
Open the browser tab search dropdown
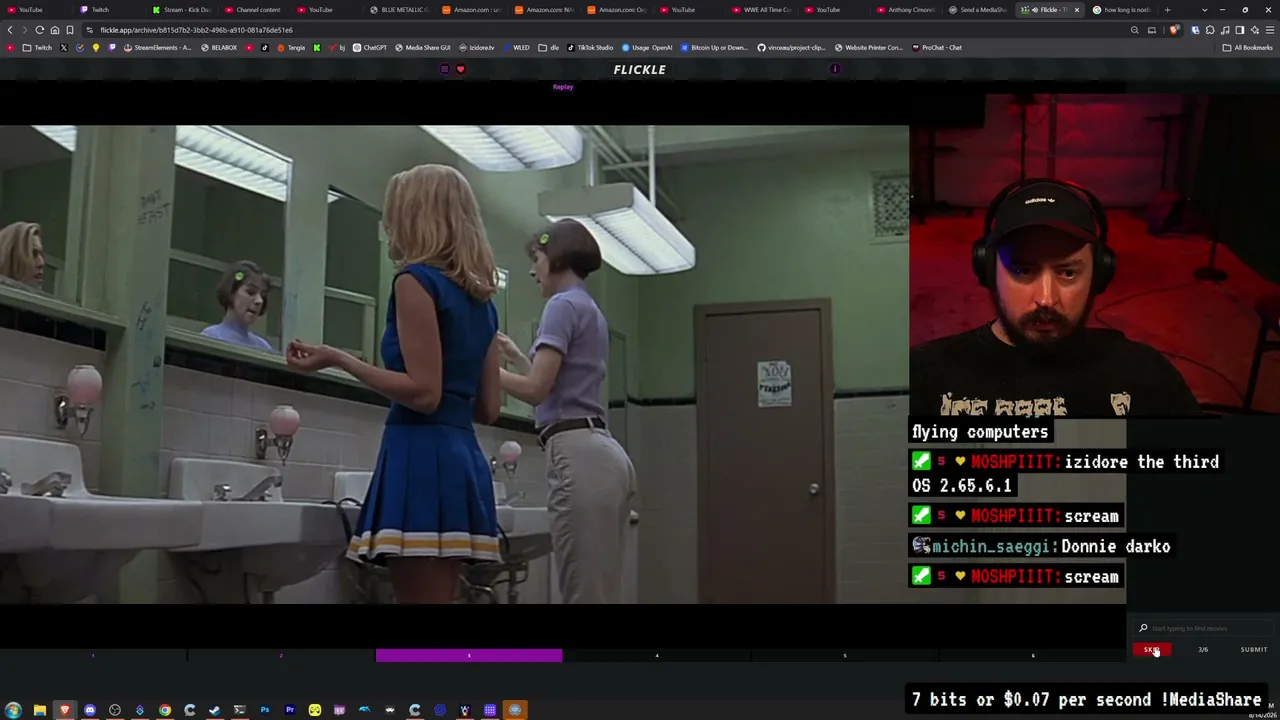1205,10
